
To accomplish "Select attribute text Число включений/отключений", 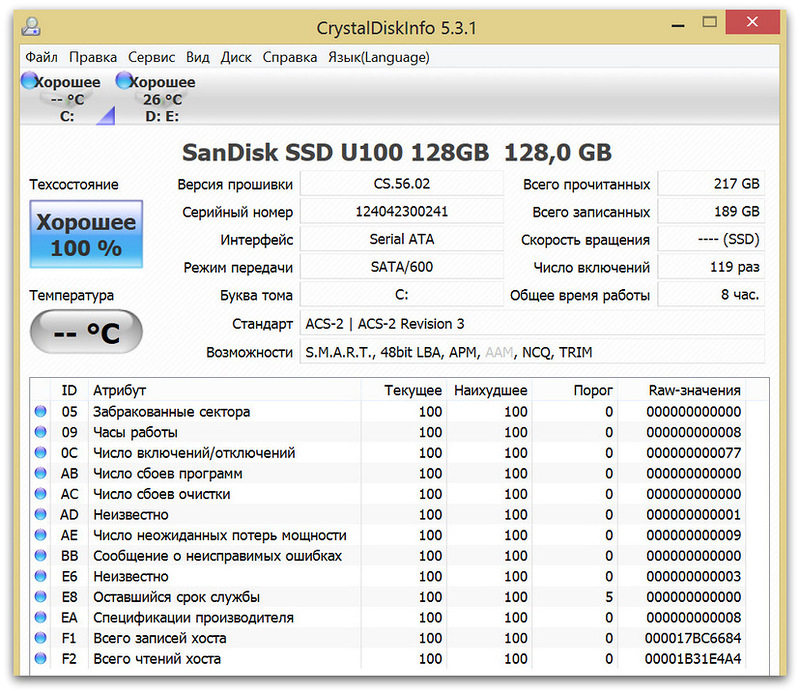I will (194, 453).
